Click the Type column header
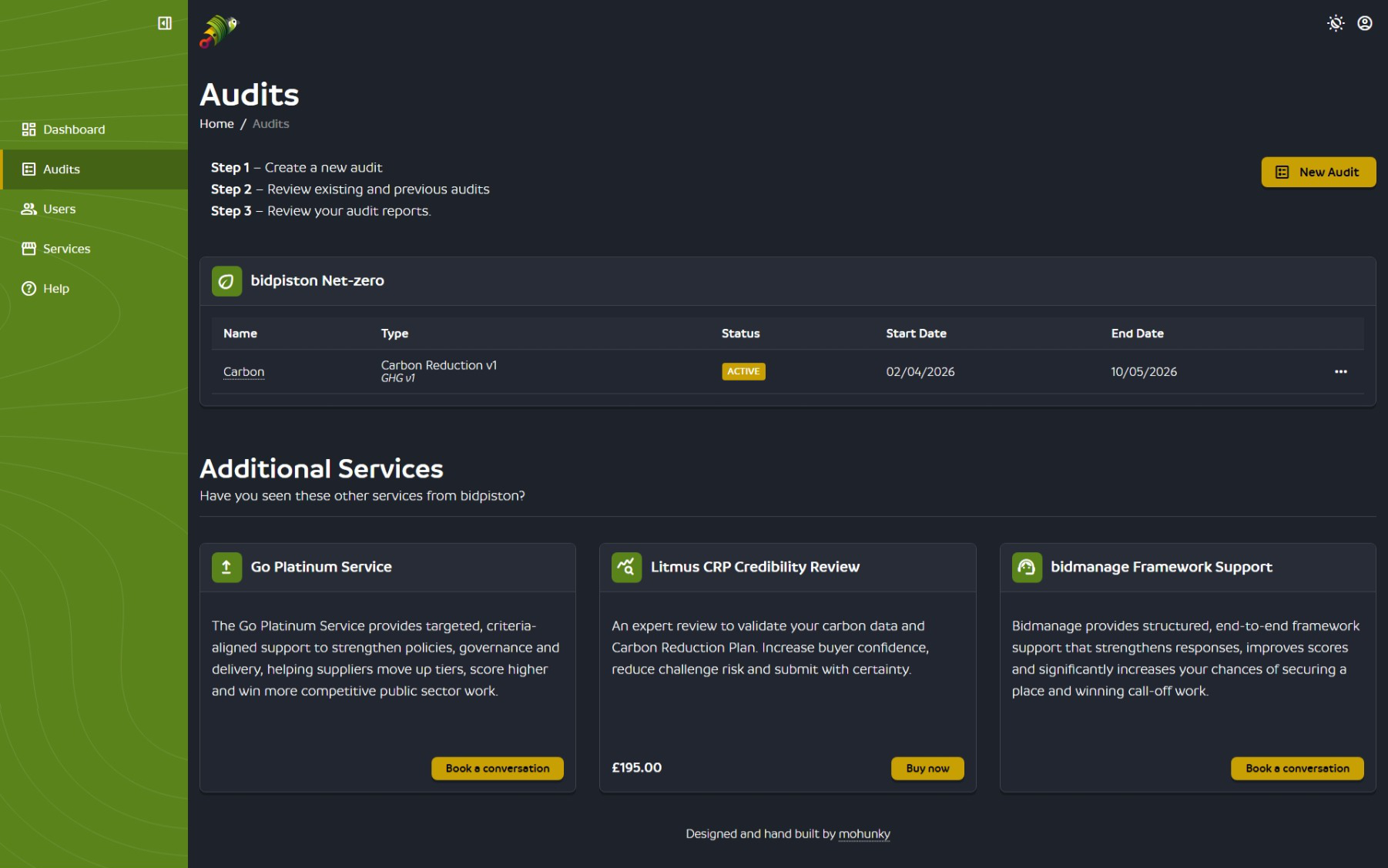1388x868 pixels. click(x=394, y=333)
